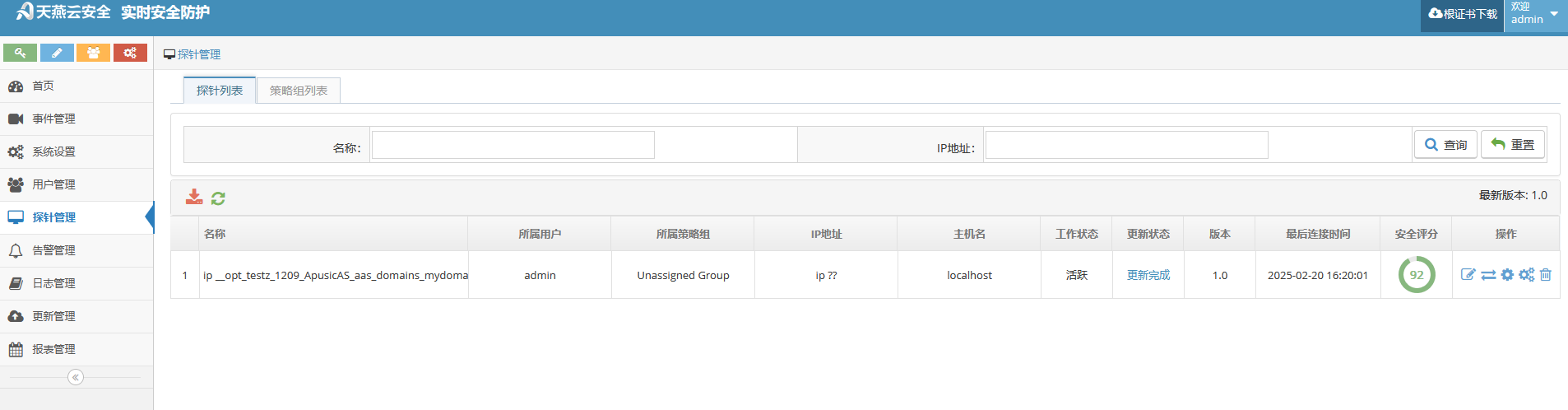Click the red download export icon above table
The height and width of the screenshot is (410, 1568).
[x=194, y=197]
